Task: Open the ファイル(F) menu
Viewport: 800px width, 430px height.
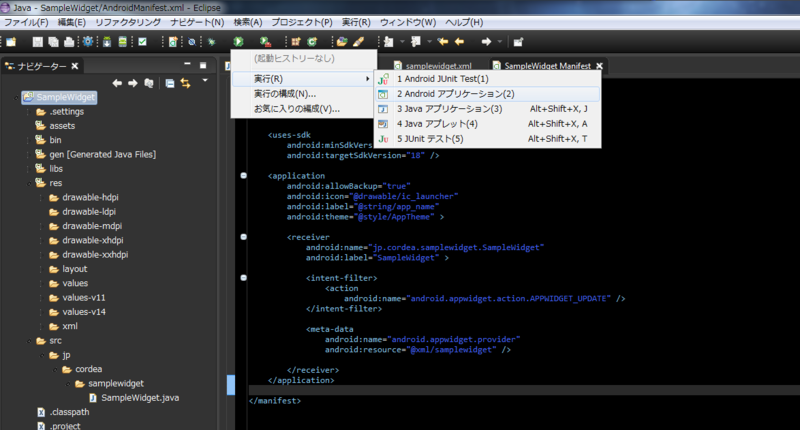Action: 26,22
